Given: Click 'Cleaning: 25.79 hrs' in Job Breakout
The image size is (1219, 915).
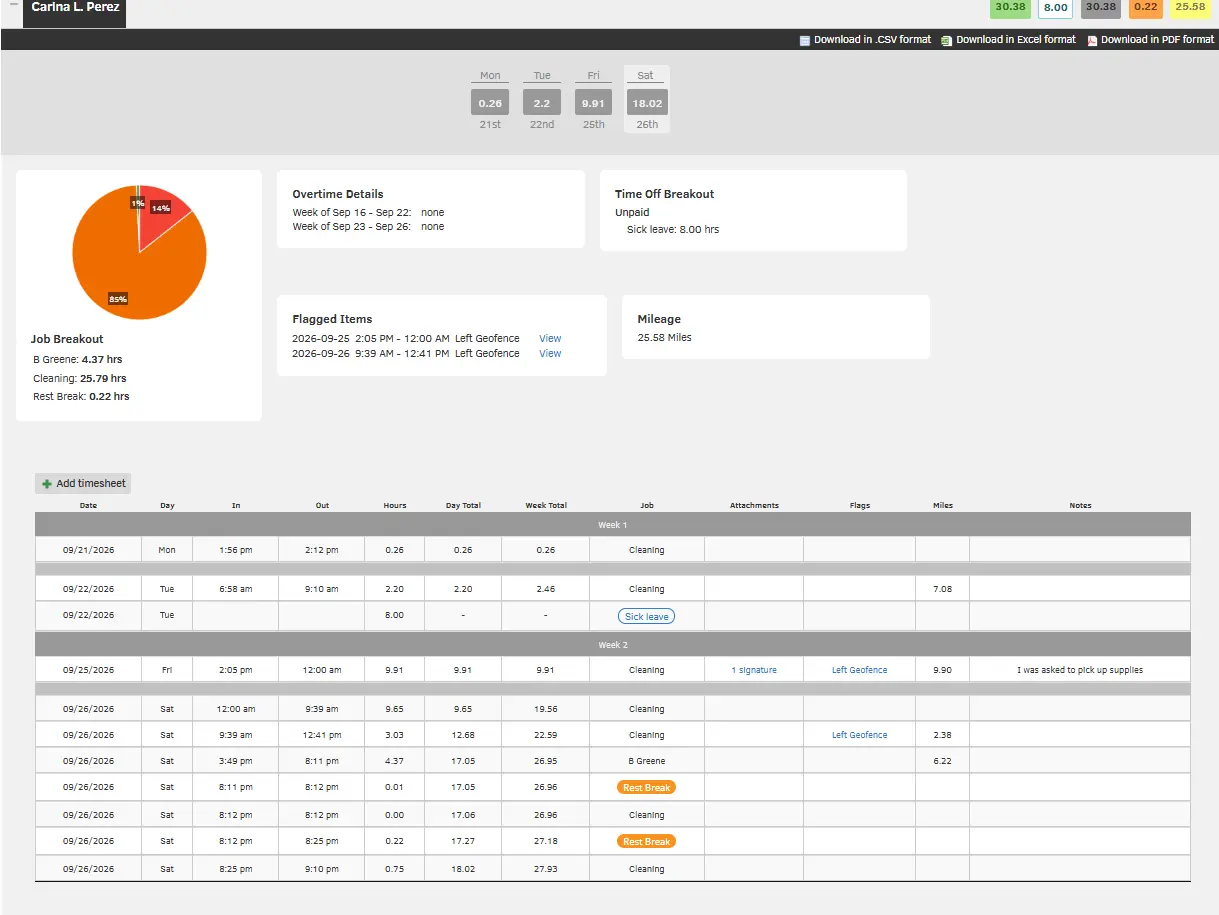Looking at the screenshot, I should point(80,379).
